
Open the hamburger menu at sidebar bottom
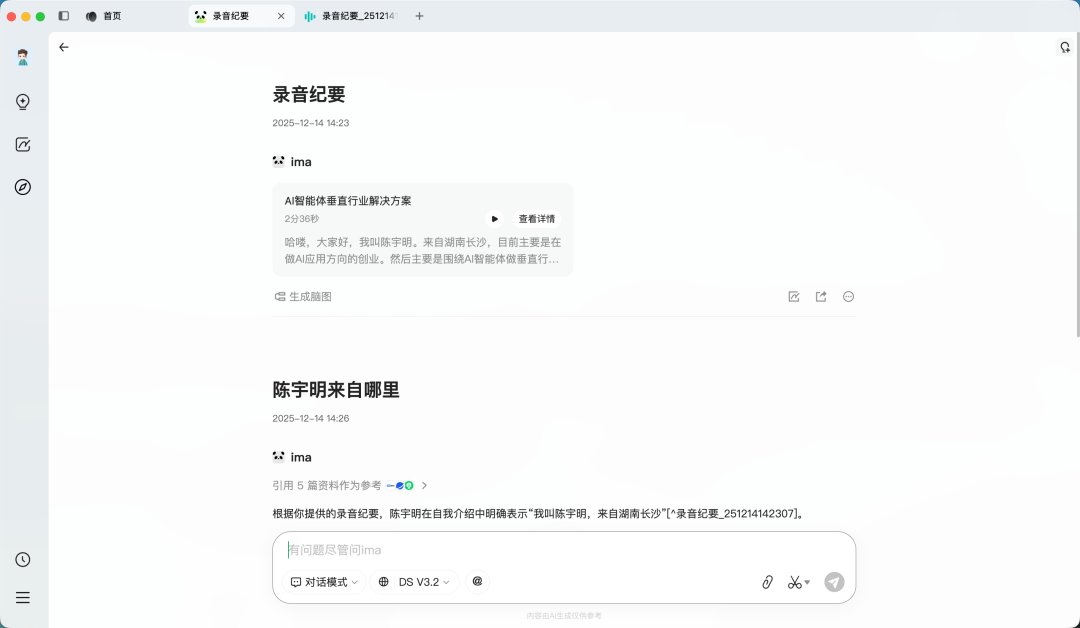[x=22, y=597]
